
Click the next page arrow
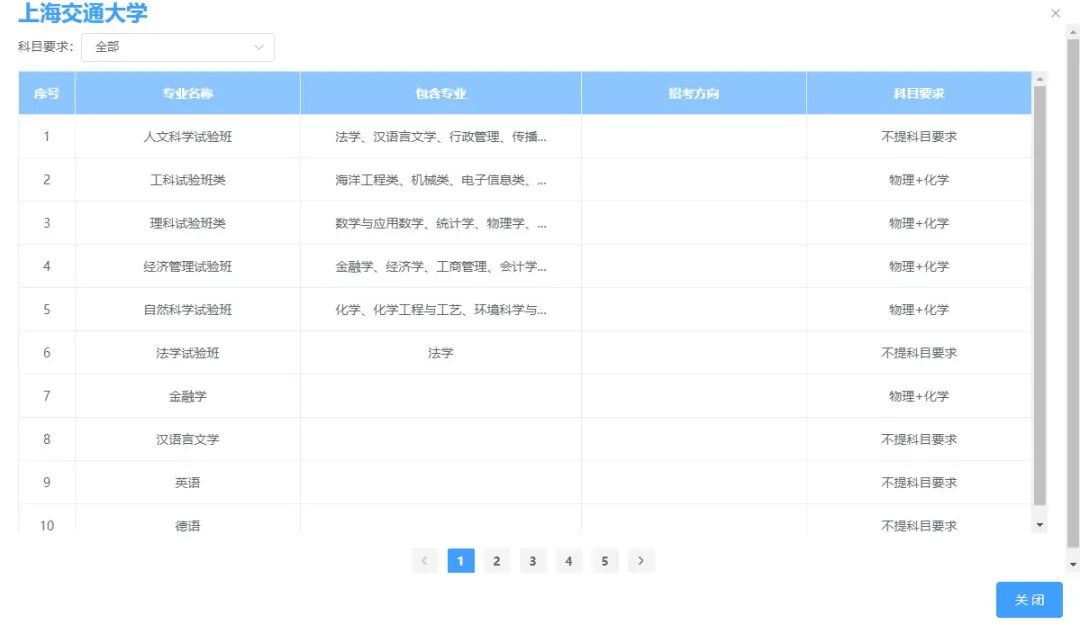point(641,561)
